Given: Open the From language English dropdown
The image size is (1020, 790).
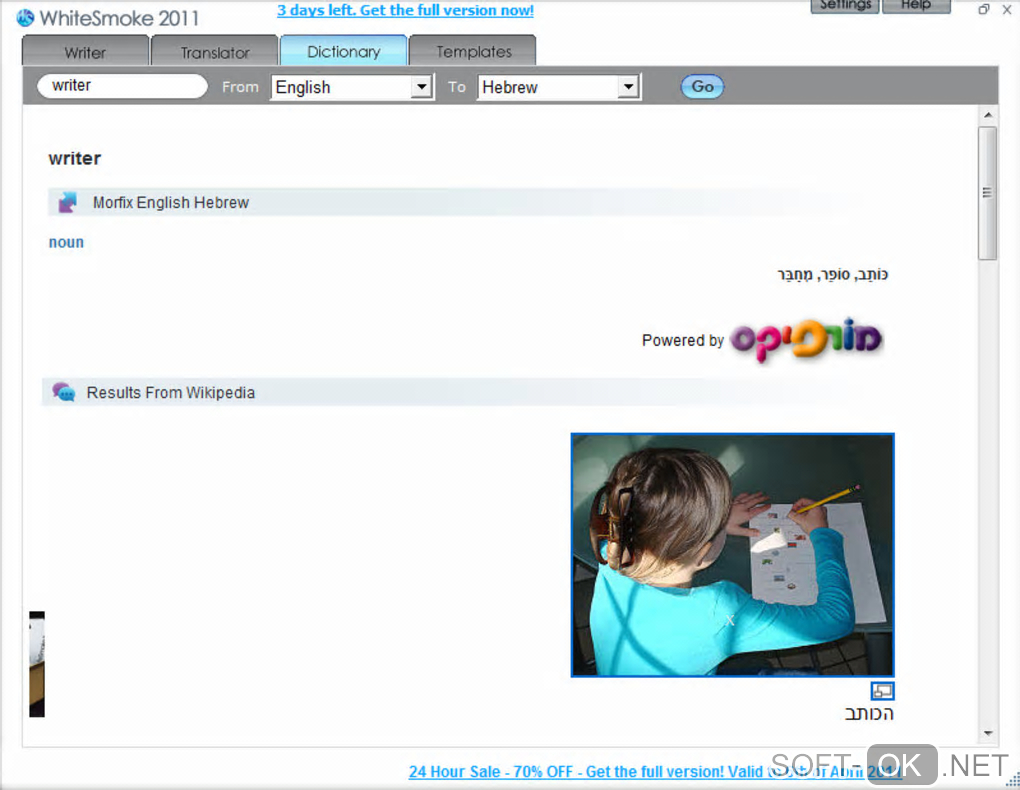Looking at the screenshot, I should pyautogui.click(x=353, y=87).
